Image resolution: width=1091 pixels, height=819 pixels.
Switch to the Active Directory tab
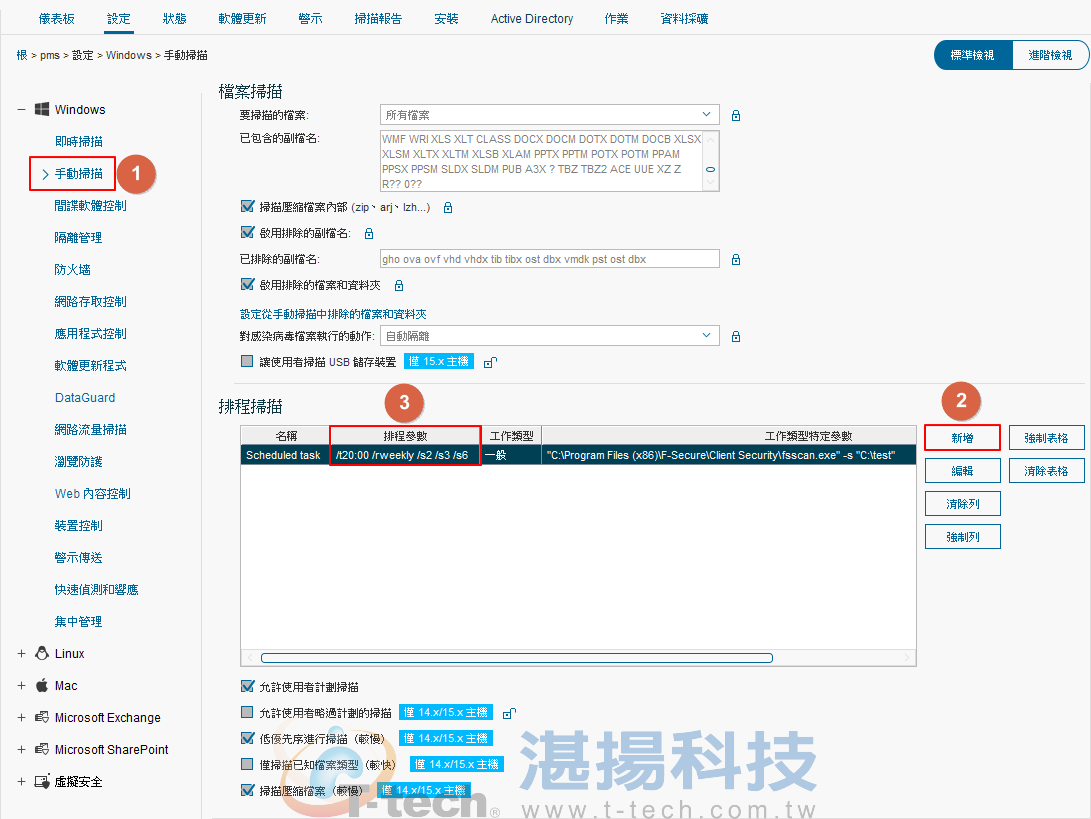click(x=531, y=19)
